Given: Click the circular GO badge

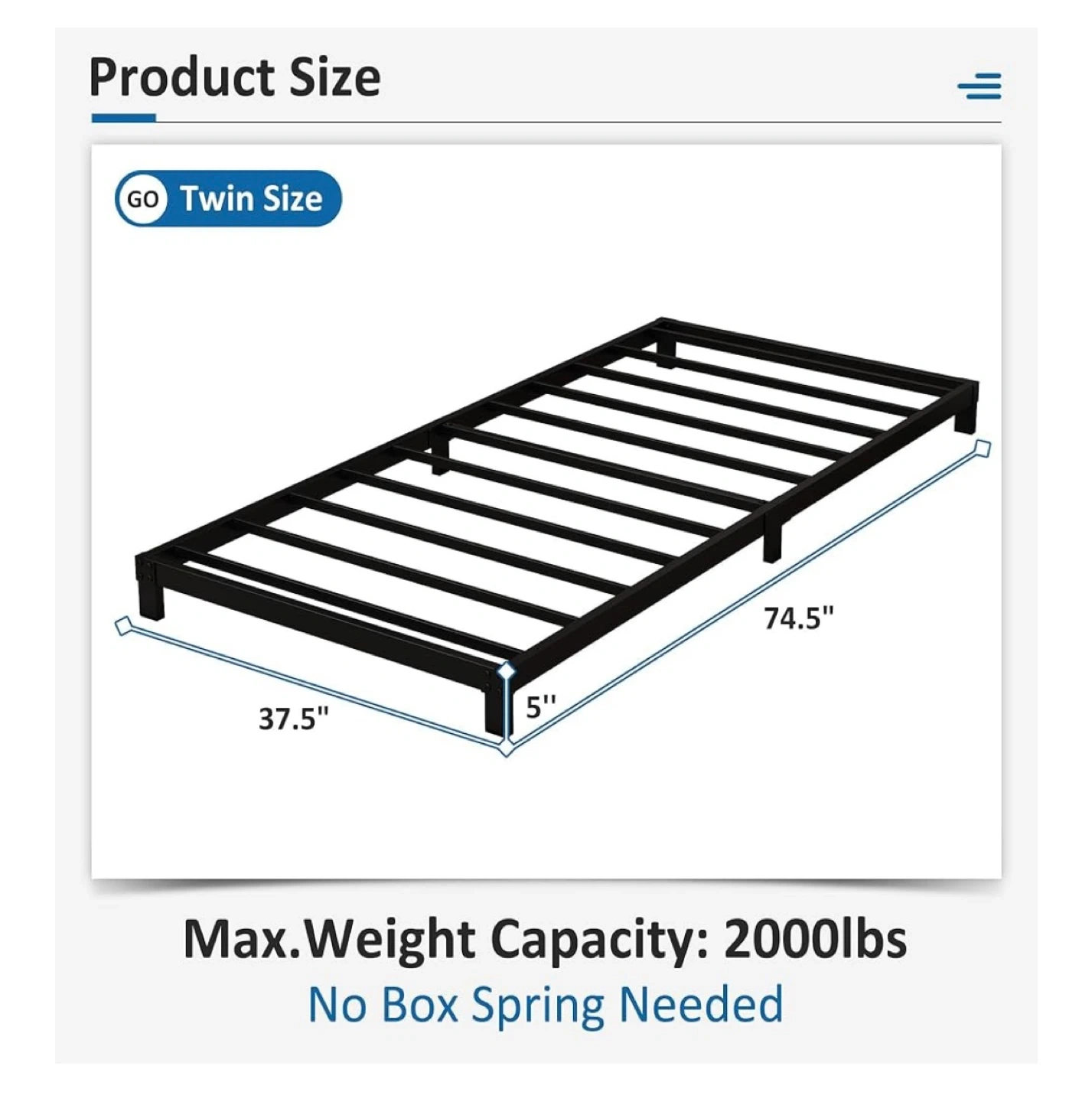Looking at the screenshot, I should tap(143, 199).
